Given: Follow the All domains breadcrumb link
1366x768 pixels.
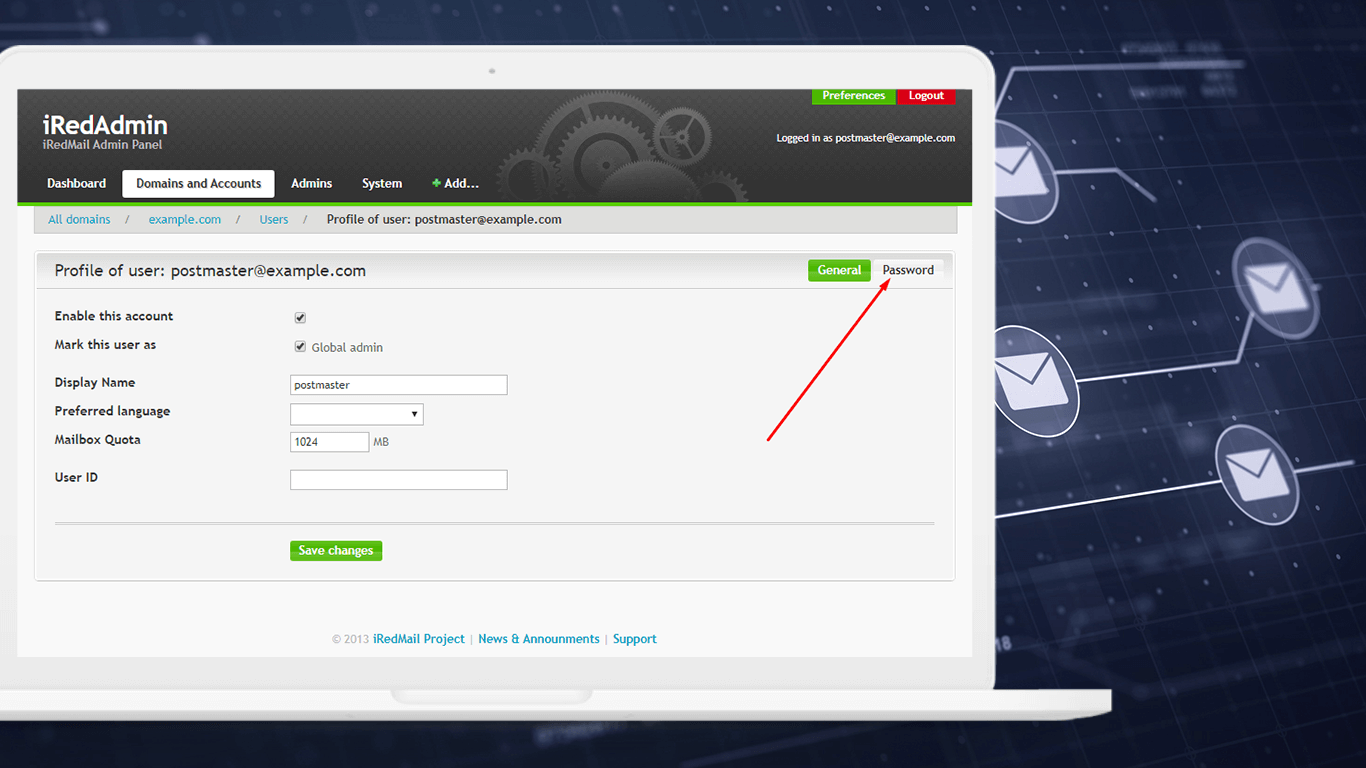Looking at the screenshot, I should (79, 220).
